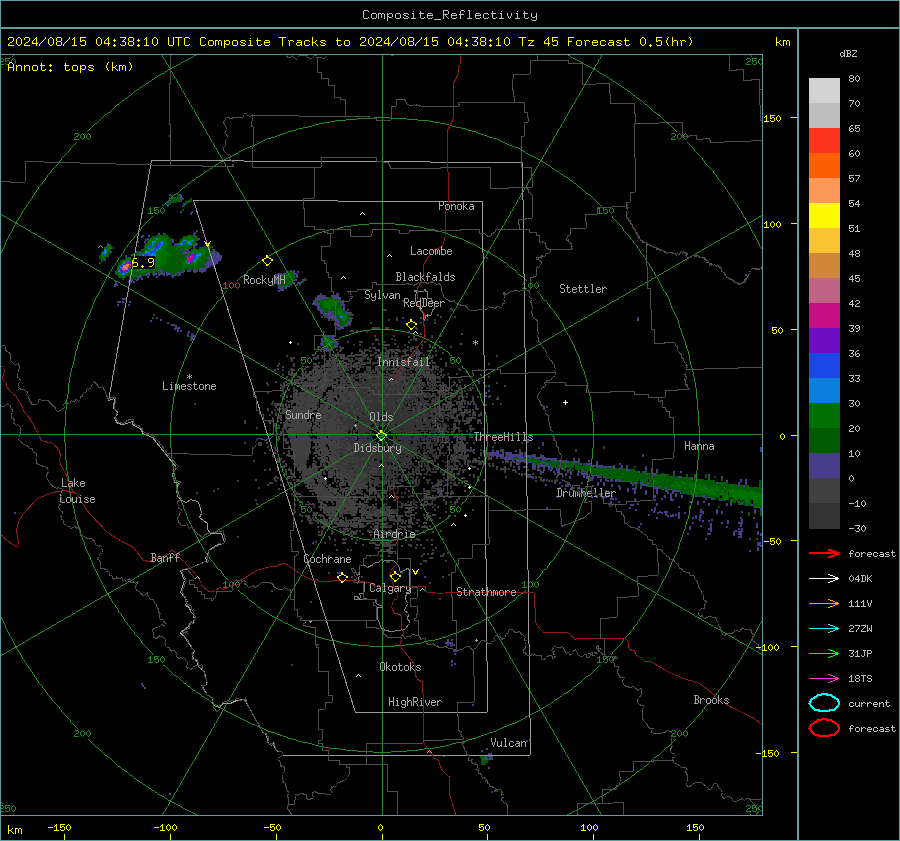
Task: Click the 6.9 storm tops annotation
Action: 143,263
